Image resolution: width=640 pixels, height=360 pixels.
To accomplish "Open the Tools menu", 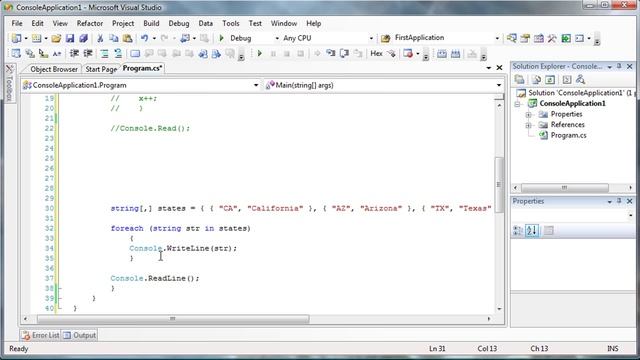I will coord(231,23).
